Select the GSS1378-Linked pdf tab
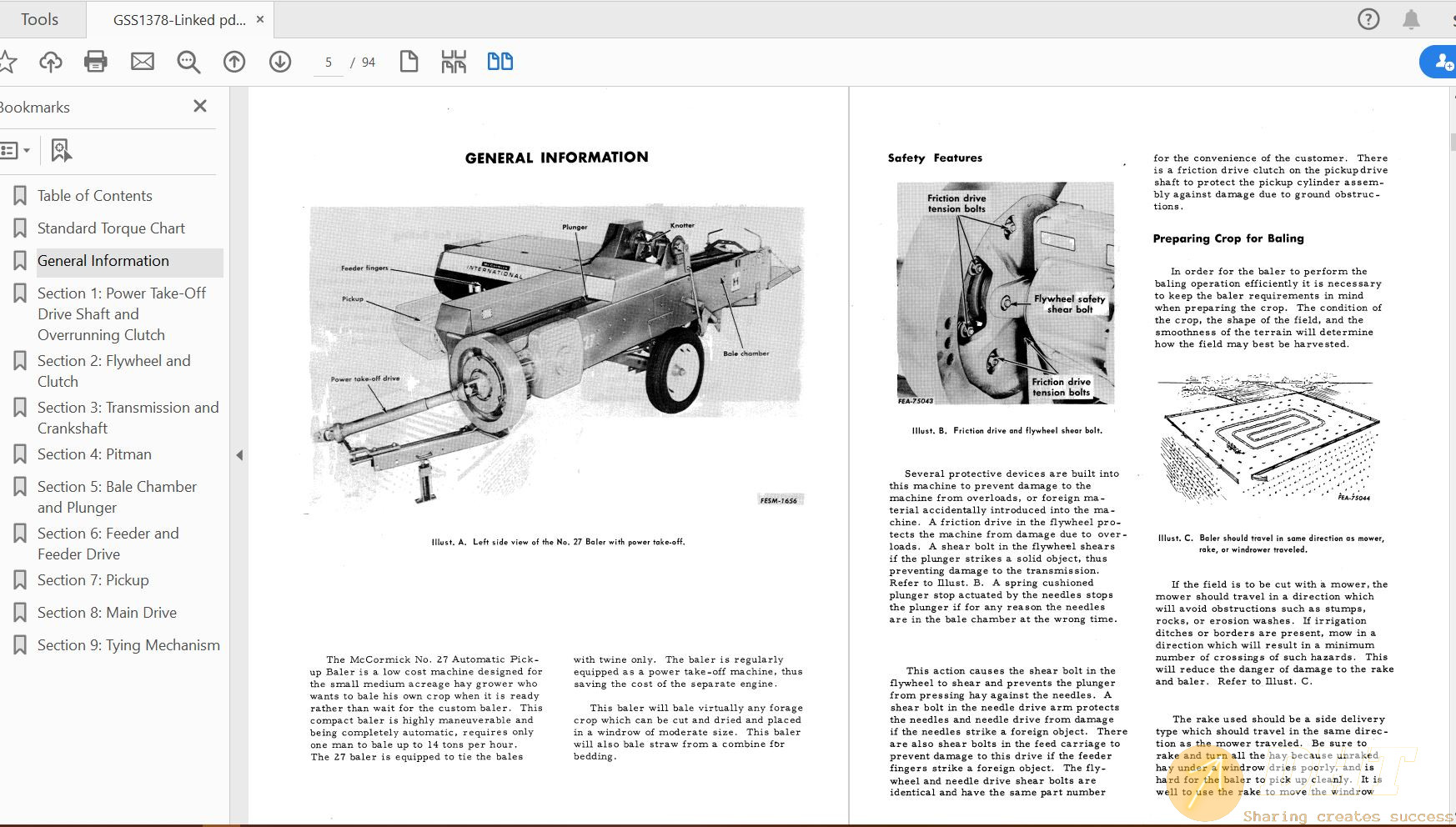Screen dimensions: 1456x827 (179, 20)
